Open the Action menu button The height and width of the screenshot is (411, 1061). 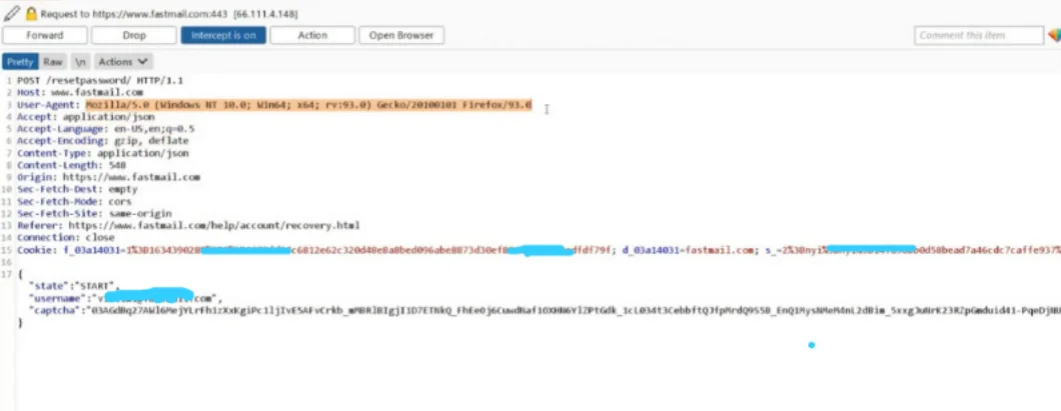[x=312, y=35]
